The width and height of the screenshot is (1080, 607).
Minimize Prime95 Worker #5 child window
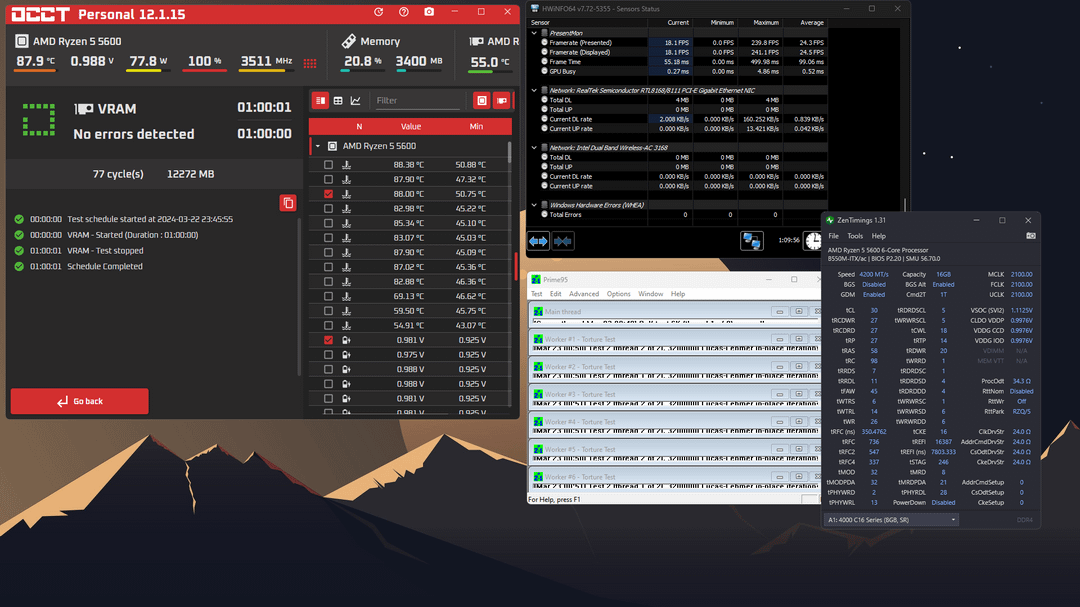[780, 449]
